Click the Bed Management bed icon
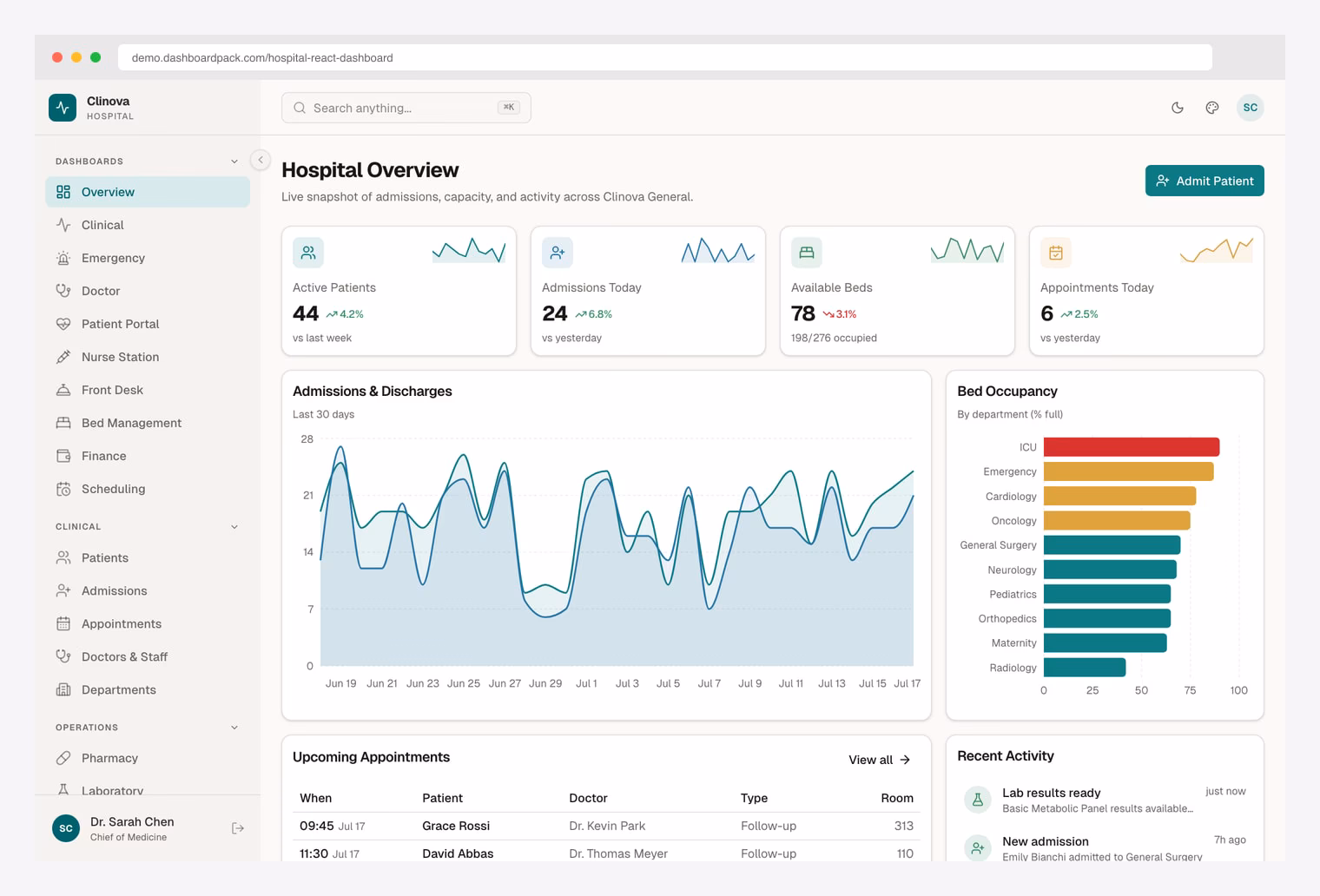1320x896 pixels. pos(63,423)
